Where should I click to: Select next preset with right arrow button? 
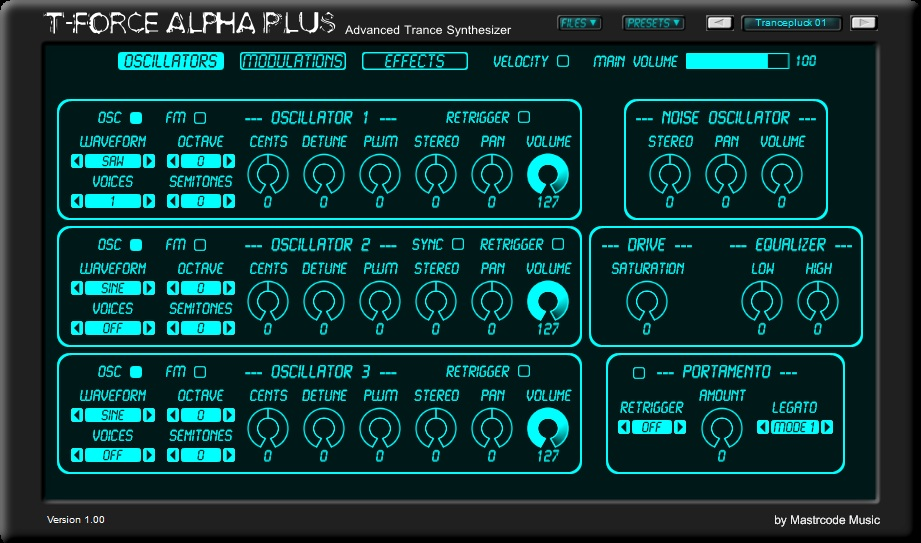click(863, 23)
